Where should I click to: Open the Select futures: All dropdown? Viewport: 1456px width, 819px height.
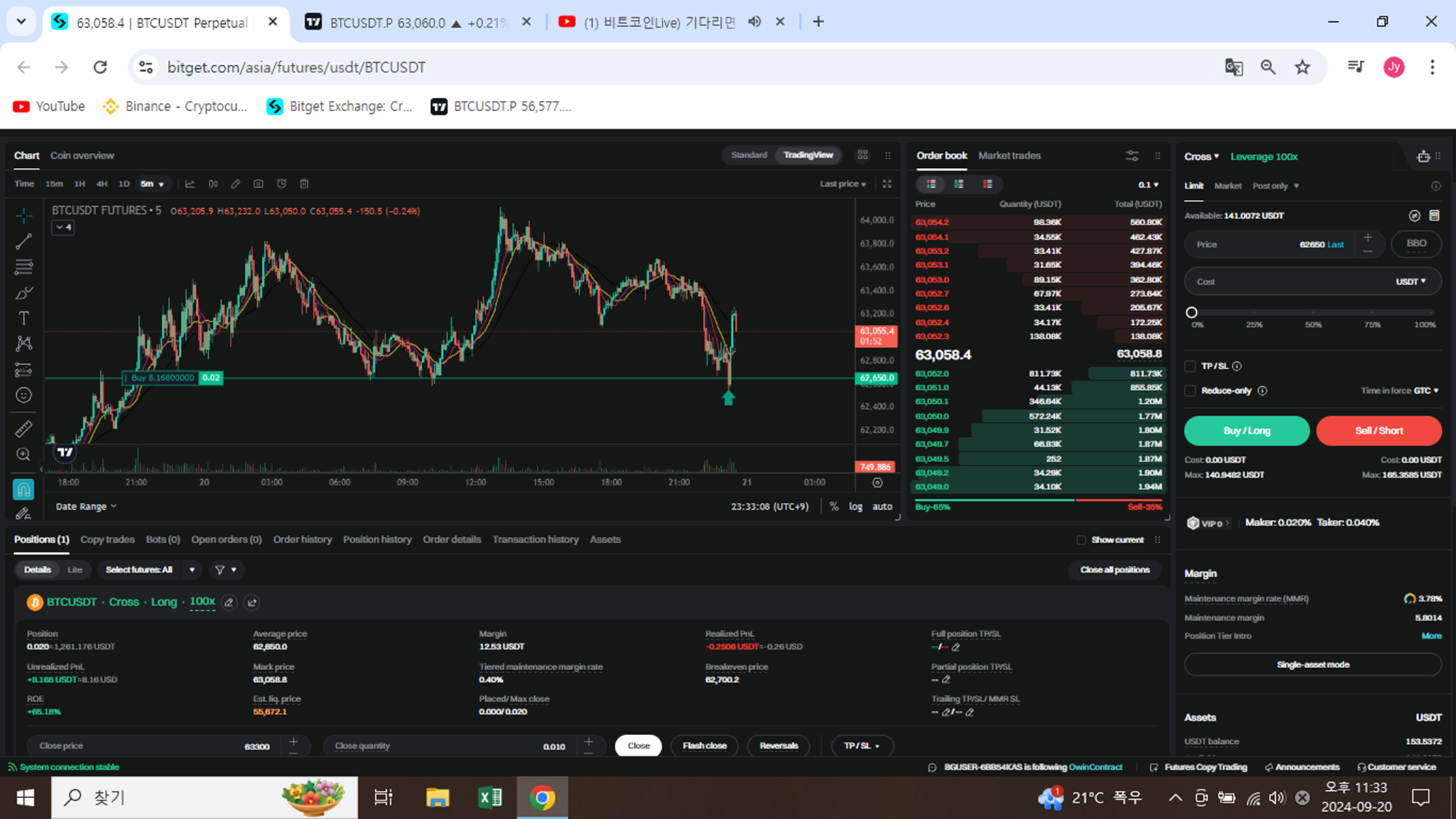pyautogui.click(x=149, y=569)
